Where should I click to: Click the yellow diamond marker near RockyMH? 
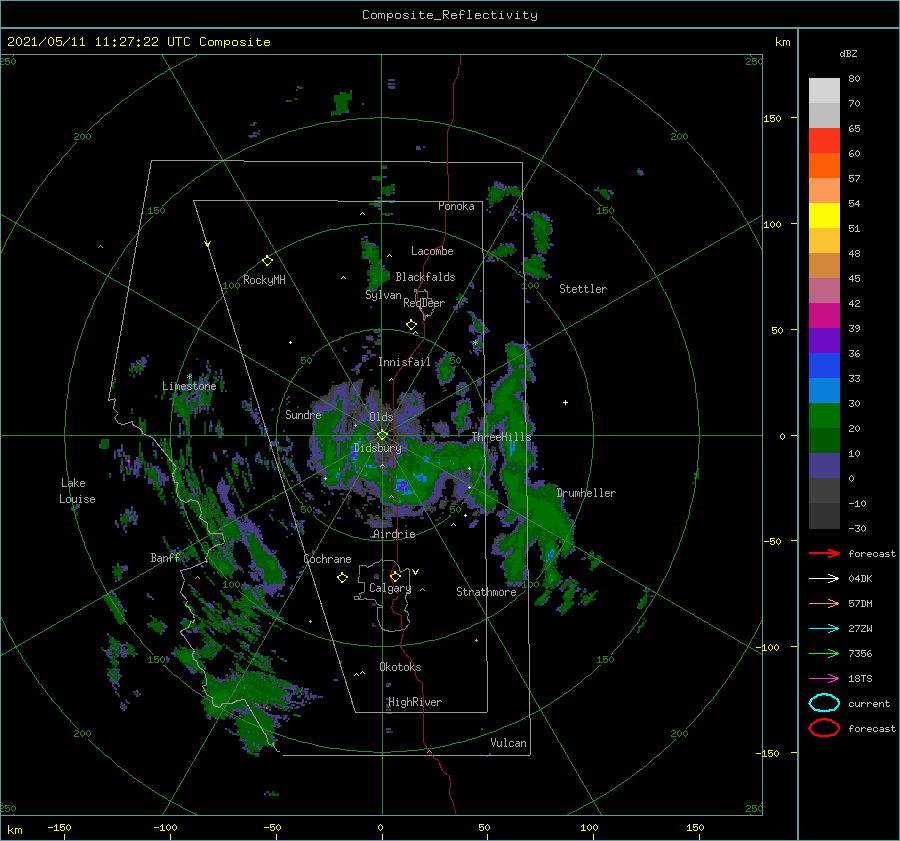point(267,261)
